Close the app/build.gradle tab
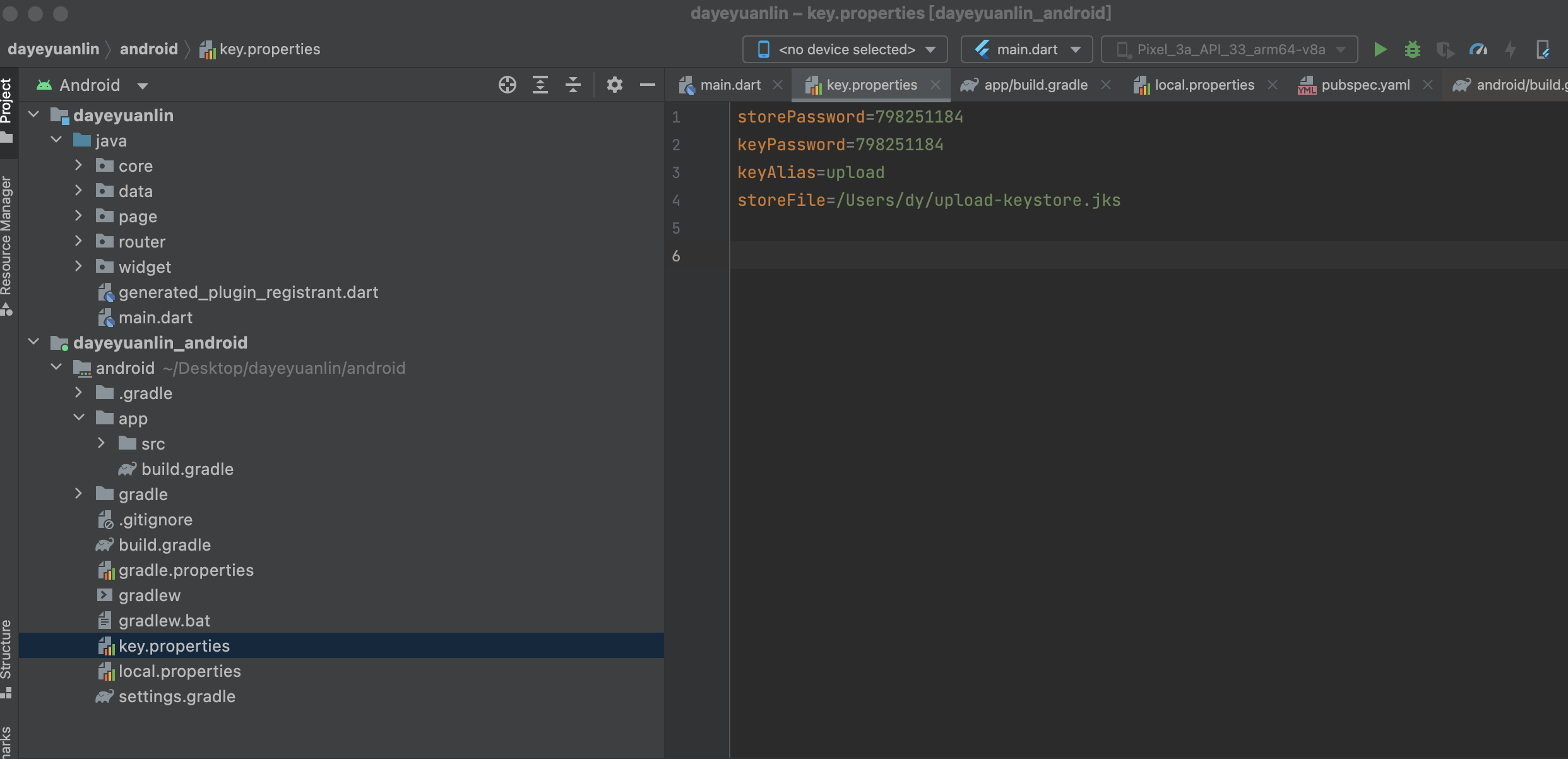The image size is (1568, 759). pos(1106,85)
